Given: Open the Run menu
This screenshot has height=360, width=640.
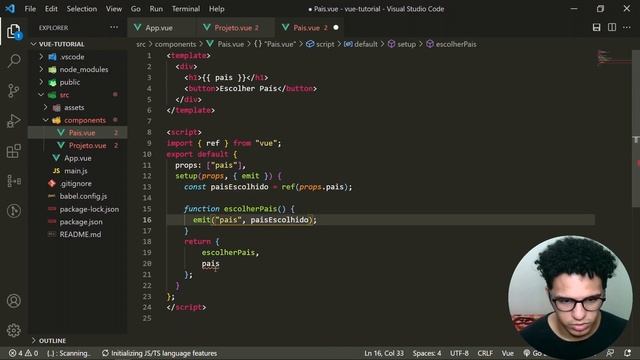Looking at the screenshot, I should pos(156,9).
